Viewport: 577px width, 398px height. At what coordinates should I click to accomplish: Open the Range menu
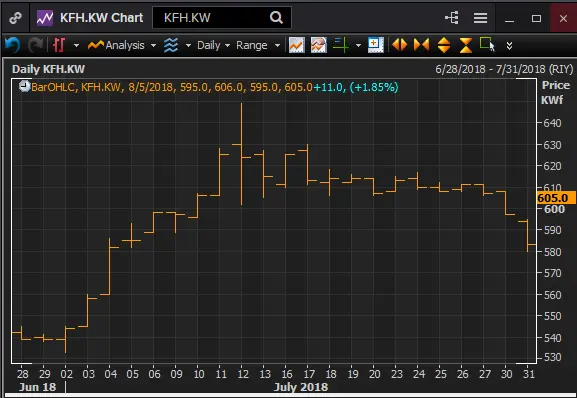coord(252,45)
